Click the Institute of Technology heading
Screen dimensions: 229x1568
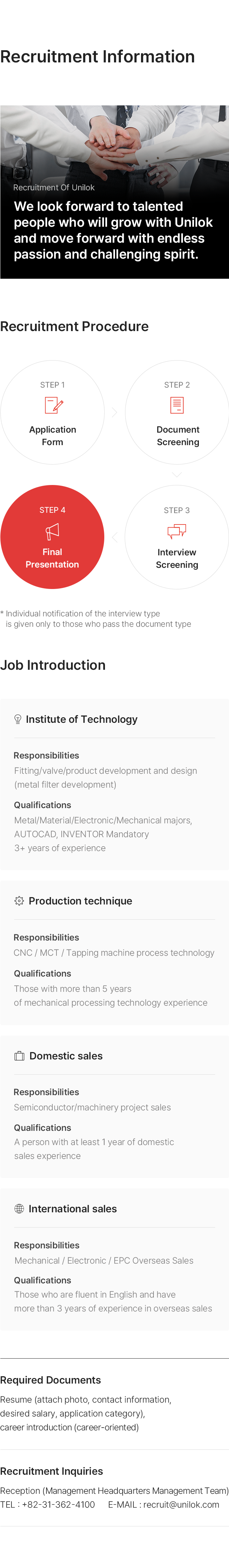(82, 719)
